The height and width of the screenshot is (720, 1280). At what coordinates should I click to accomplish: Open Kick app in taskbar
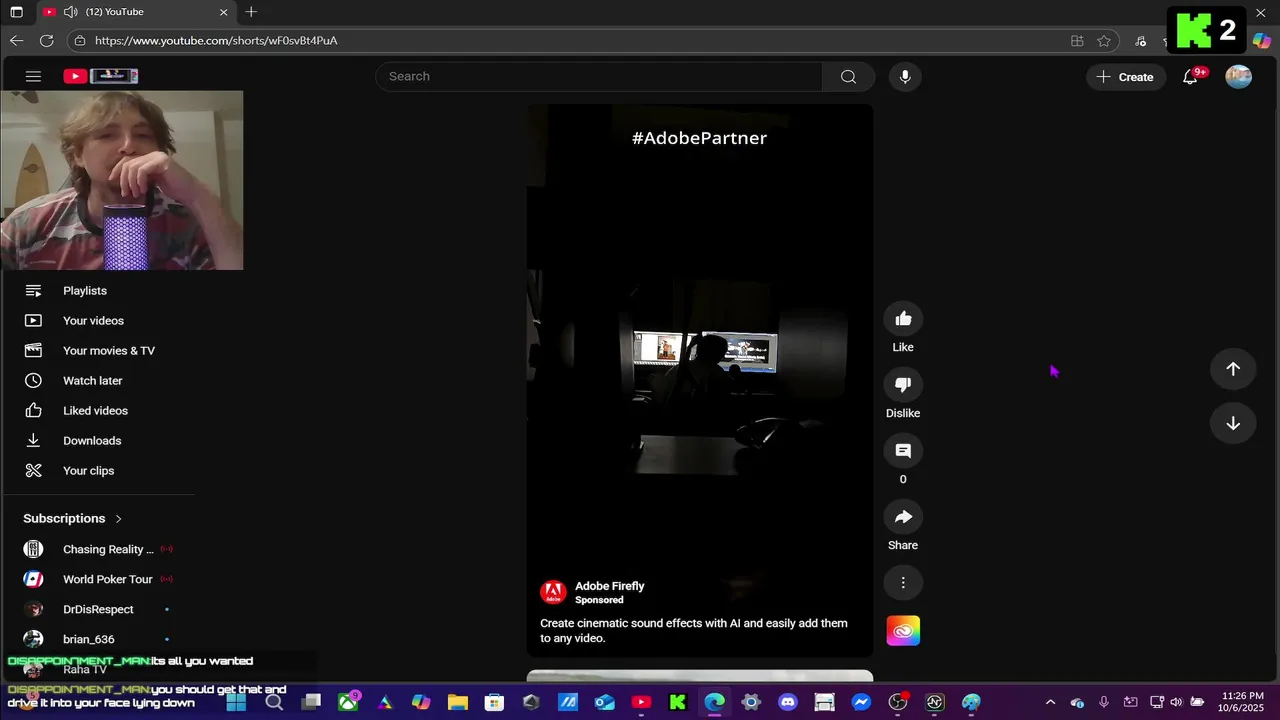pos(678,702)
